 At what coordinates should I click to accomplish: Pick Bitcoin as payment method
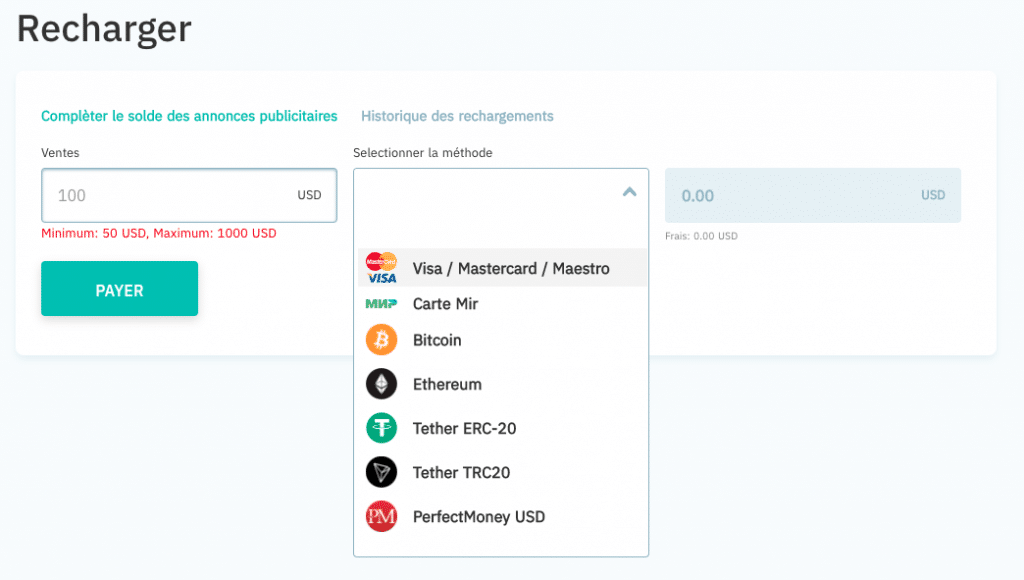pyautogui.click(x=502, y=340)
